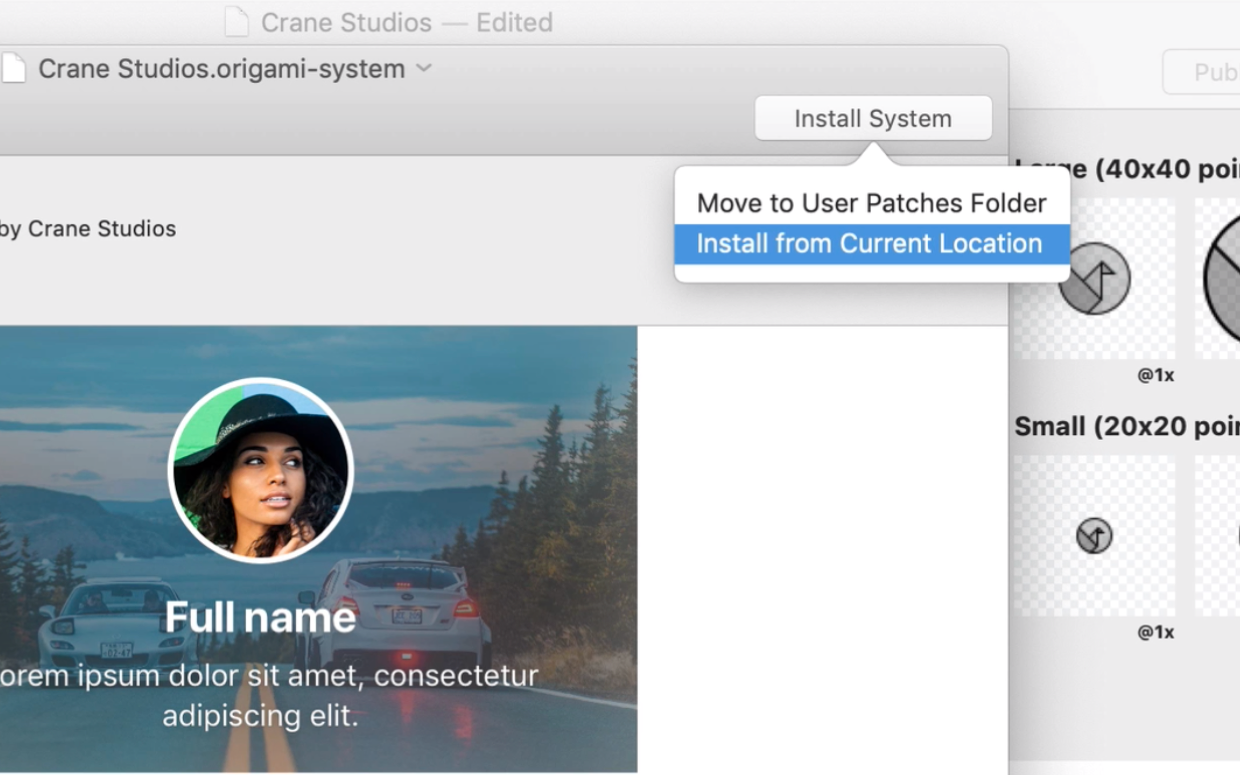Select the Large 40x40 crane icon thumbnail
The width and height of the screenshot is (1240, 775).
[1094, 278]
